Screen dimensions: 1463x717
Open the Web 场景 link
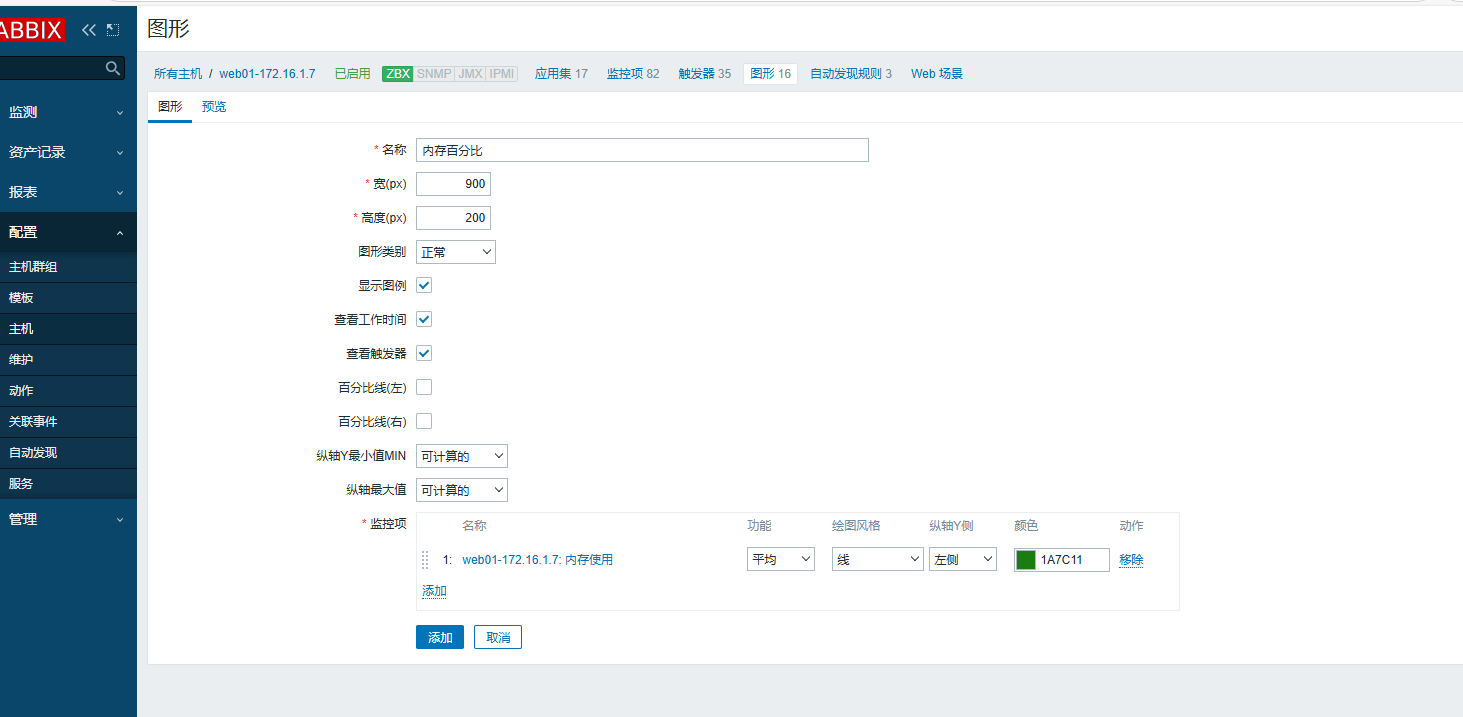937,74
